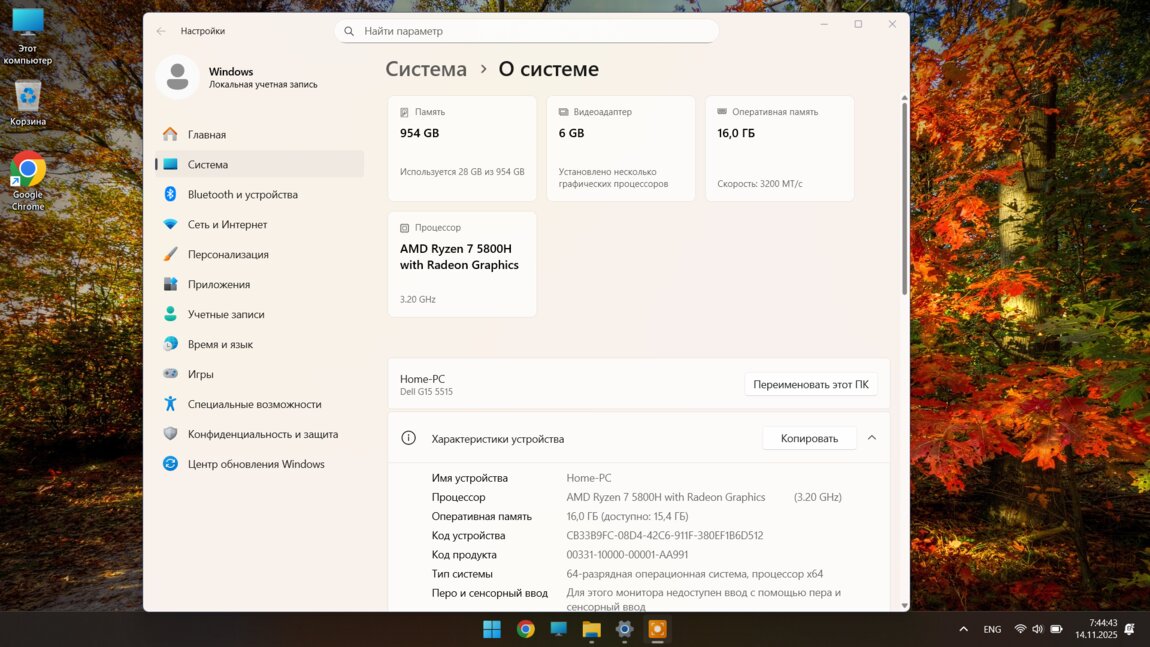Show hidden tray icons chevron
The image size is (1150, 647).
click(963, 629)
